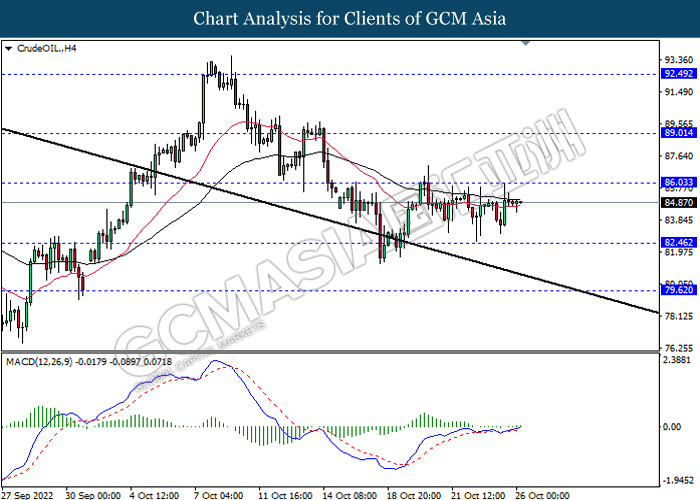700x500 pixels.
Task: Click the 27 Sep 2022 date label
Action: pos(27,495)
